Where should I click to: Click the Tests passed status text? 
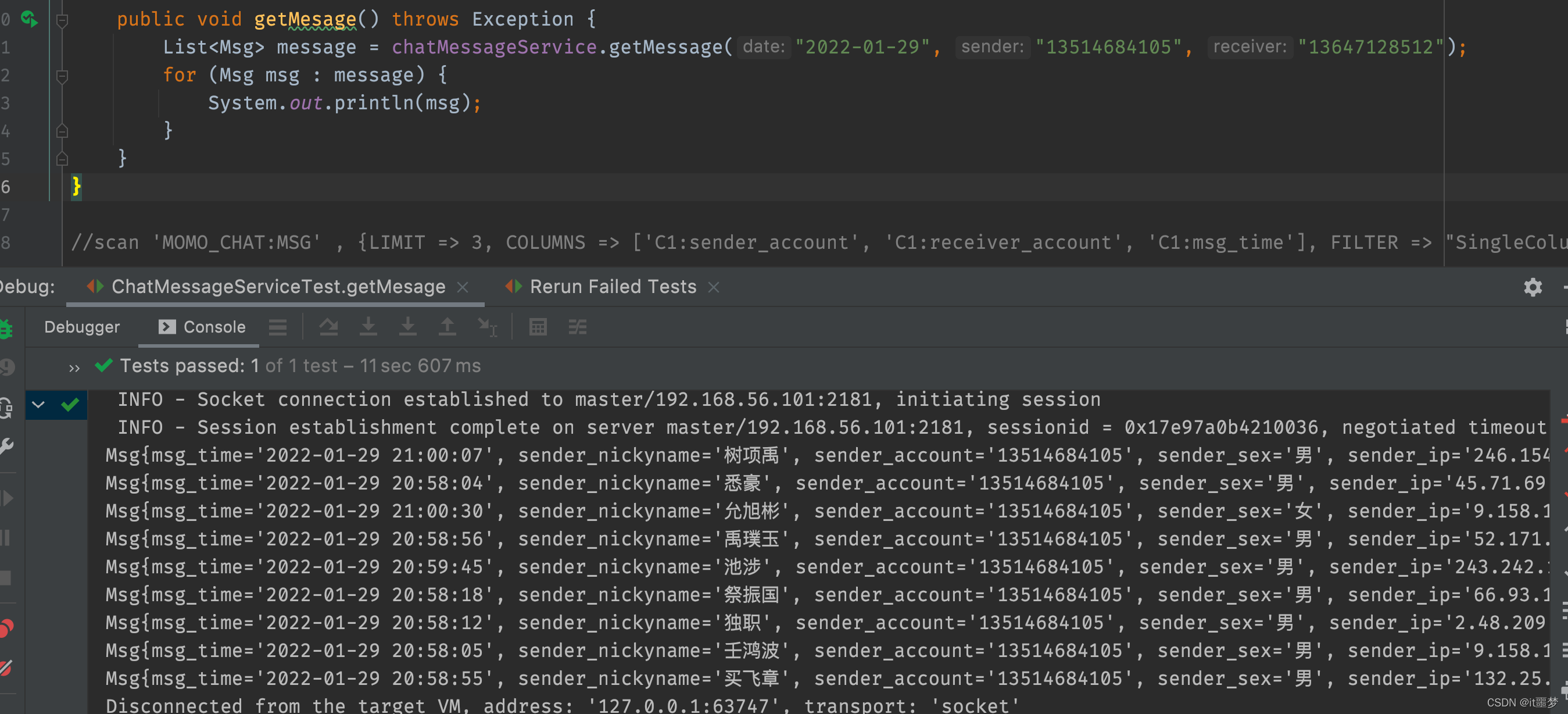[300, 366]
